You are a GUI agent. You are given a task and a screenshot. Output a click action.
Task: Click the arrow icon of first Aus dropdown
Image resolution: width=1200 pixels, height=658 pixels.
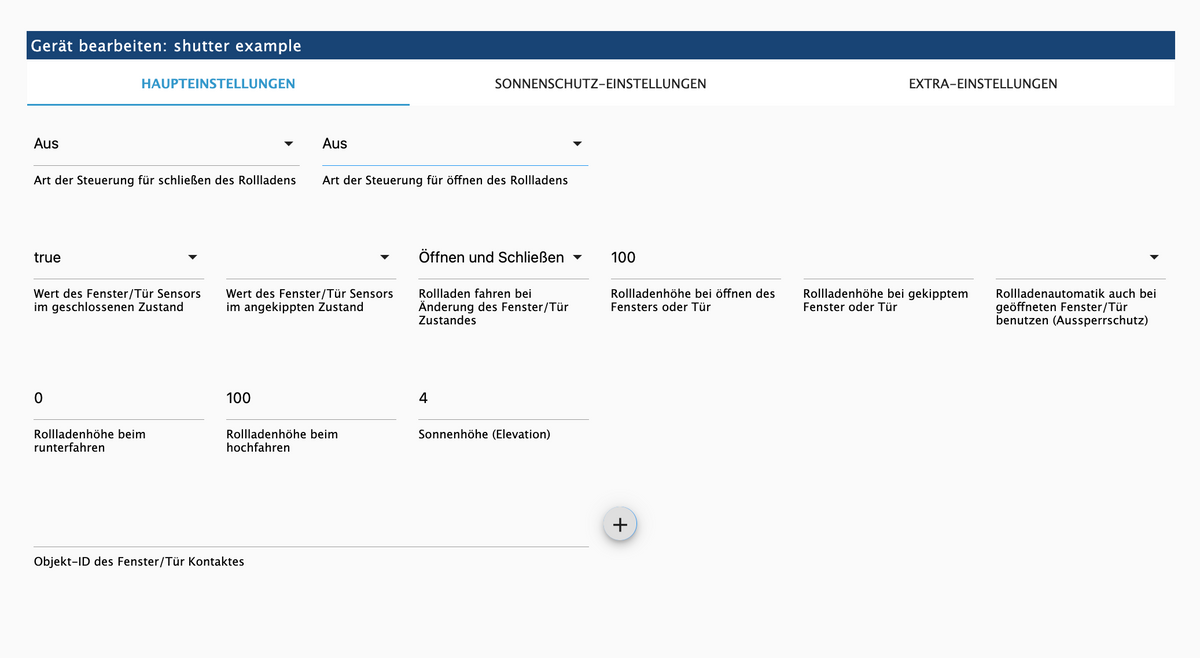click(x=289, y=144)
